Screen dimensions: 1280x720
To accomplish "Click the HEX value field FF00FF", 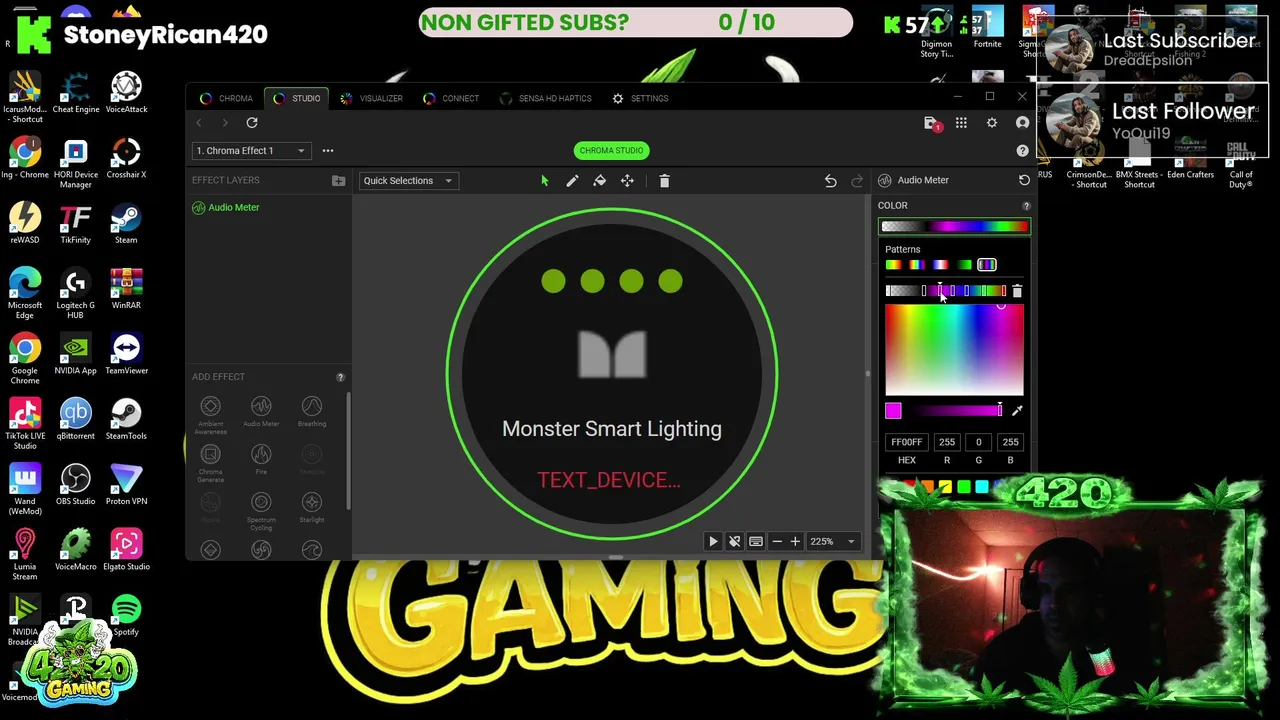I will point(906,442).
